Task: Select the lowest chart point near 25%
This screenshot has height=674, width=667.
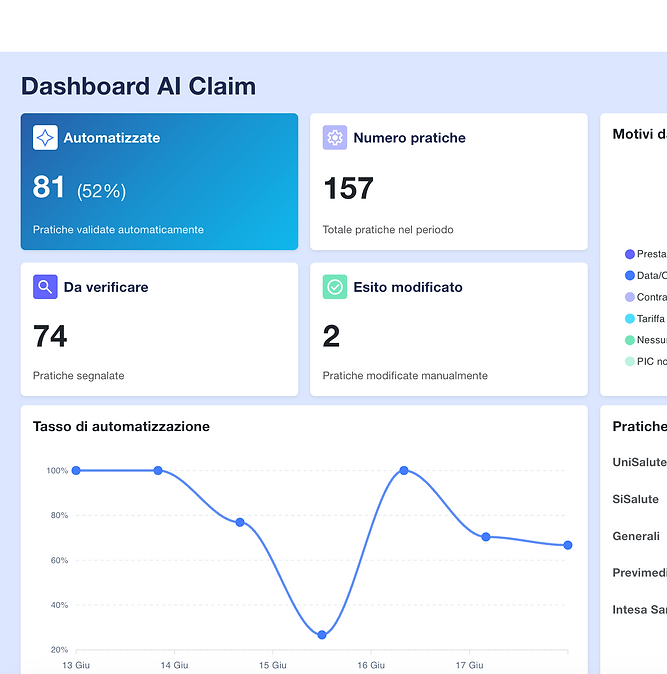Action: (x=322, y=635)
